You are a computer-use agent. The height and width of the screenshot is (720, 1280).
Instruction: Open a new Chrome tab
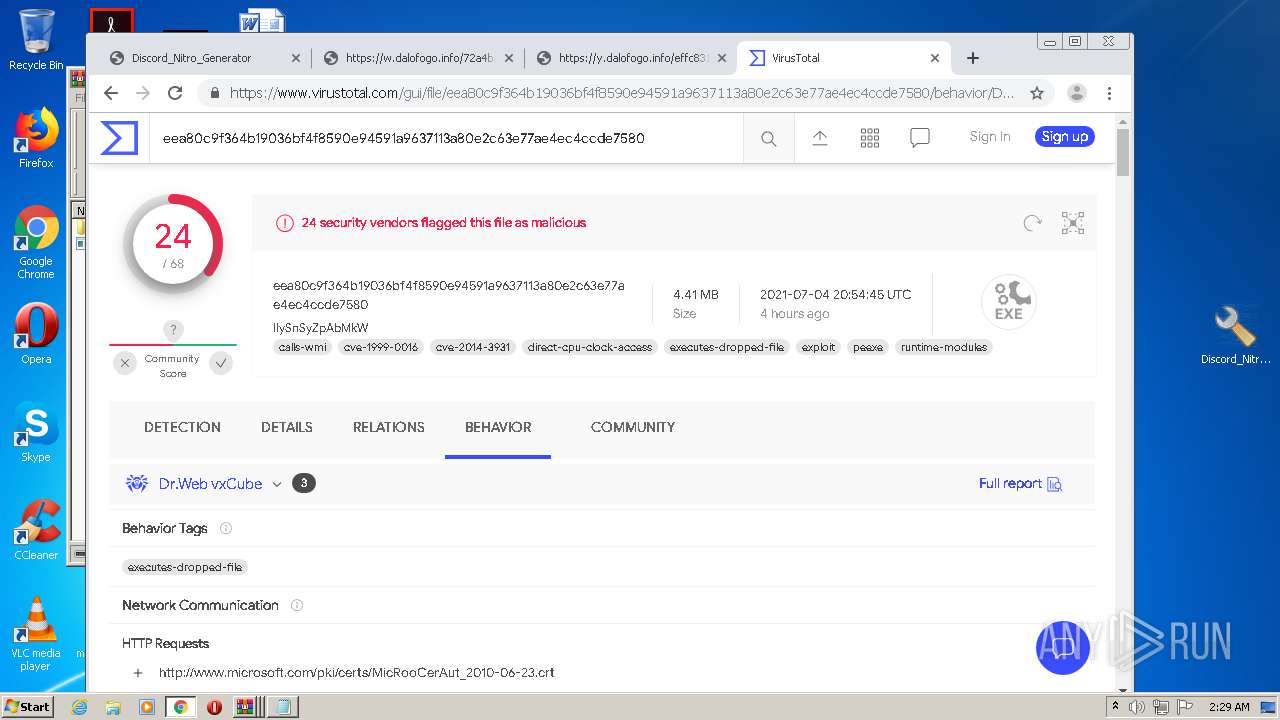click(973, 58)
